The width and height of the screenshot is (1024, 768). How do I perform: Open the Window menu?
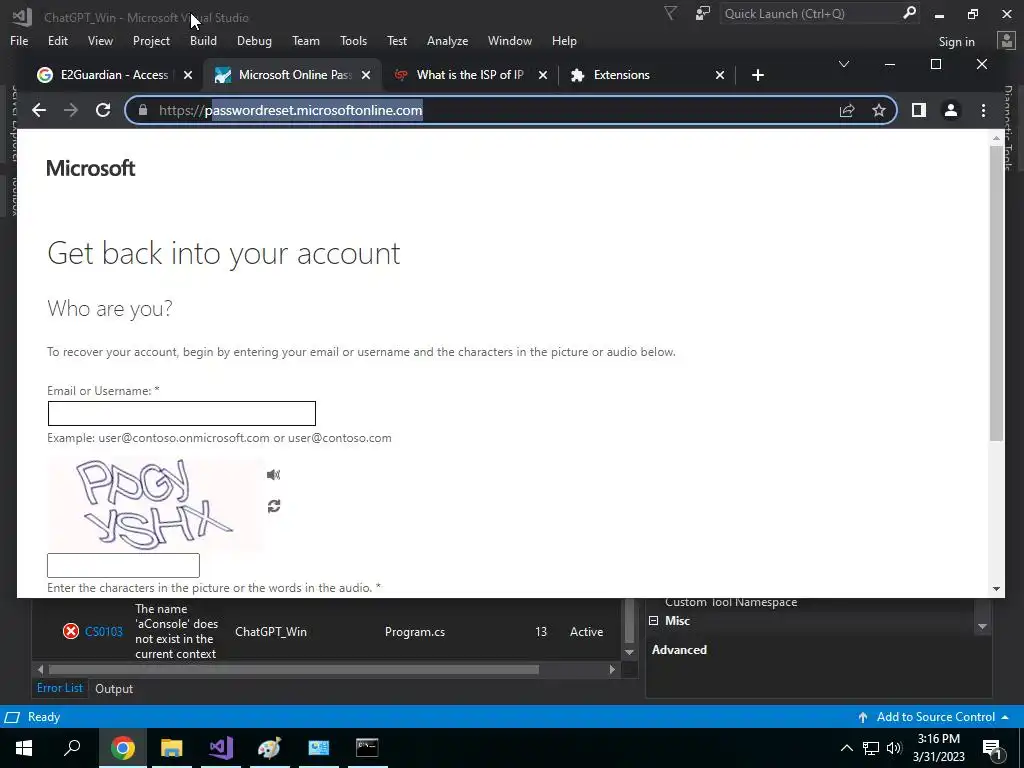[x=509, y=41]
